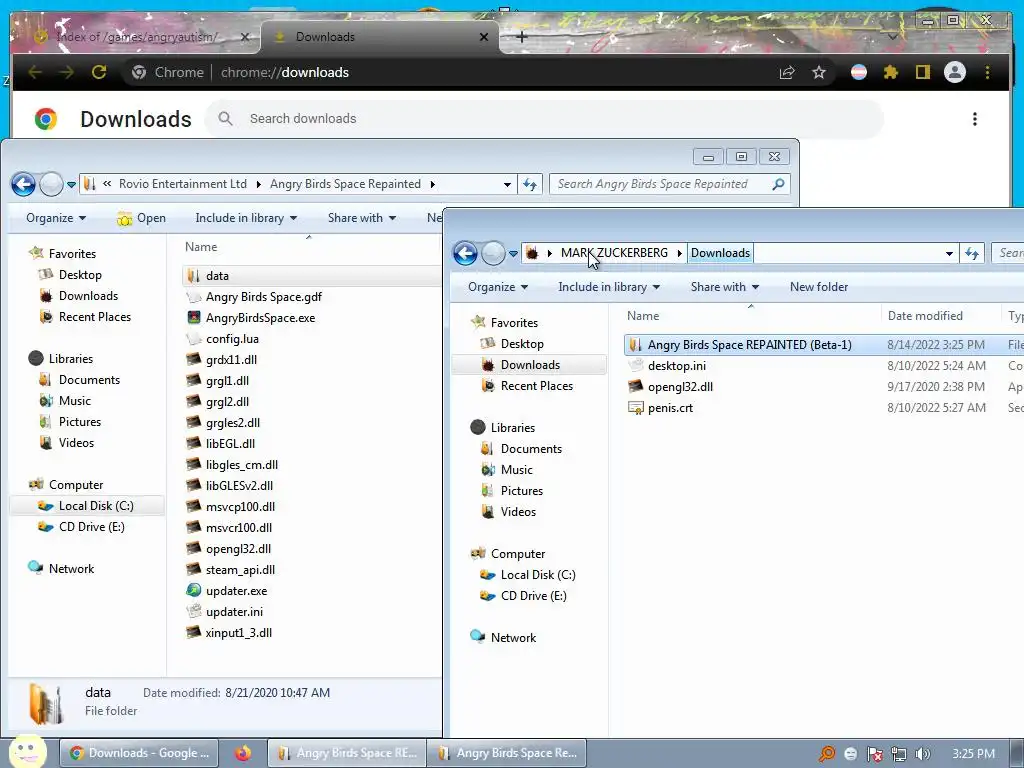
Task: Select the data folder
Action: pos(312,276)
